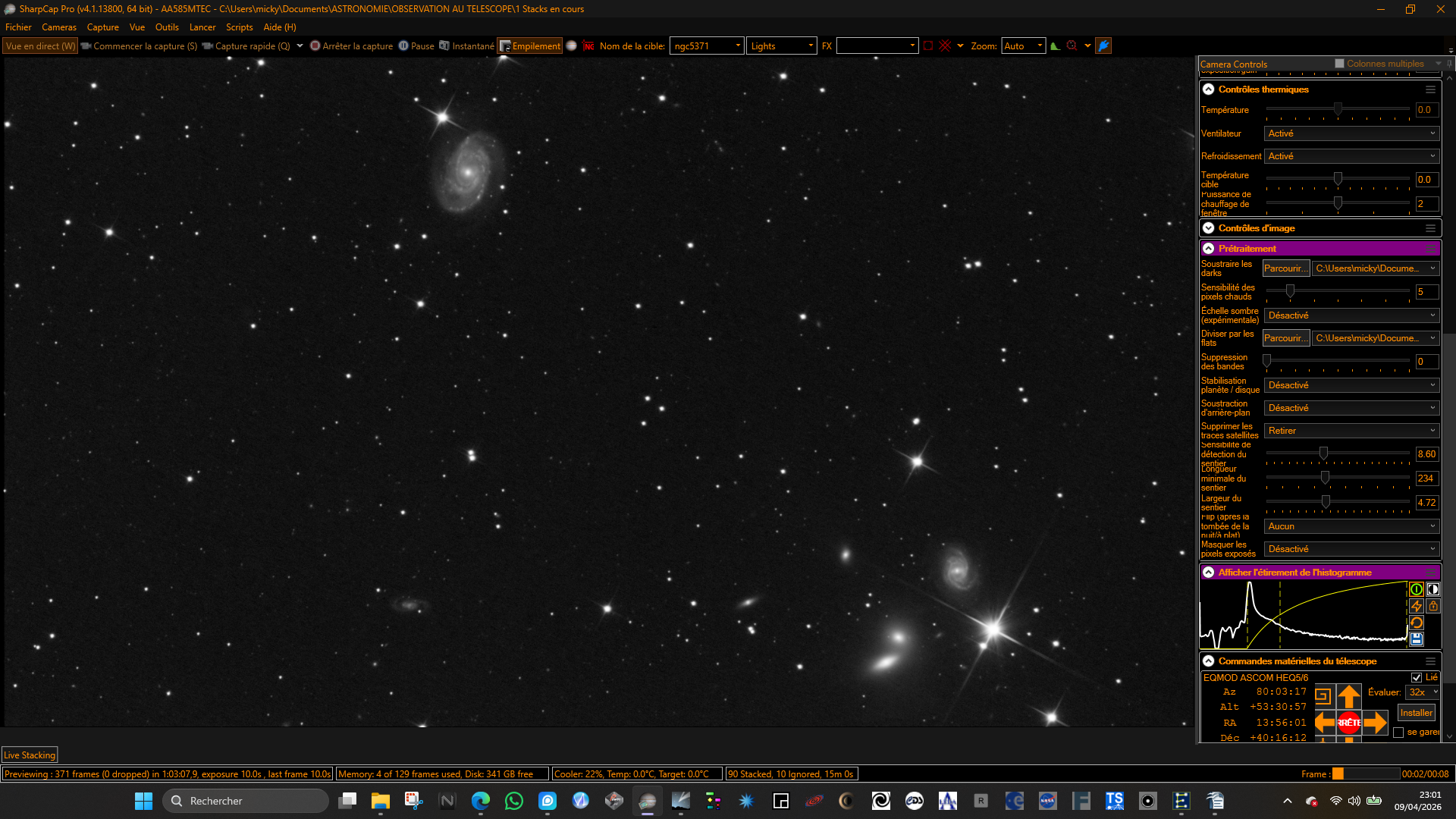Open Prétraitement panel hamburger menu
This screenshot has width=1456, height=819.
pos(1430,249)
